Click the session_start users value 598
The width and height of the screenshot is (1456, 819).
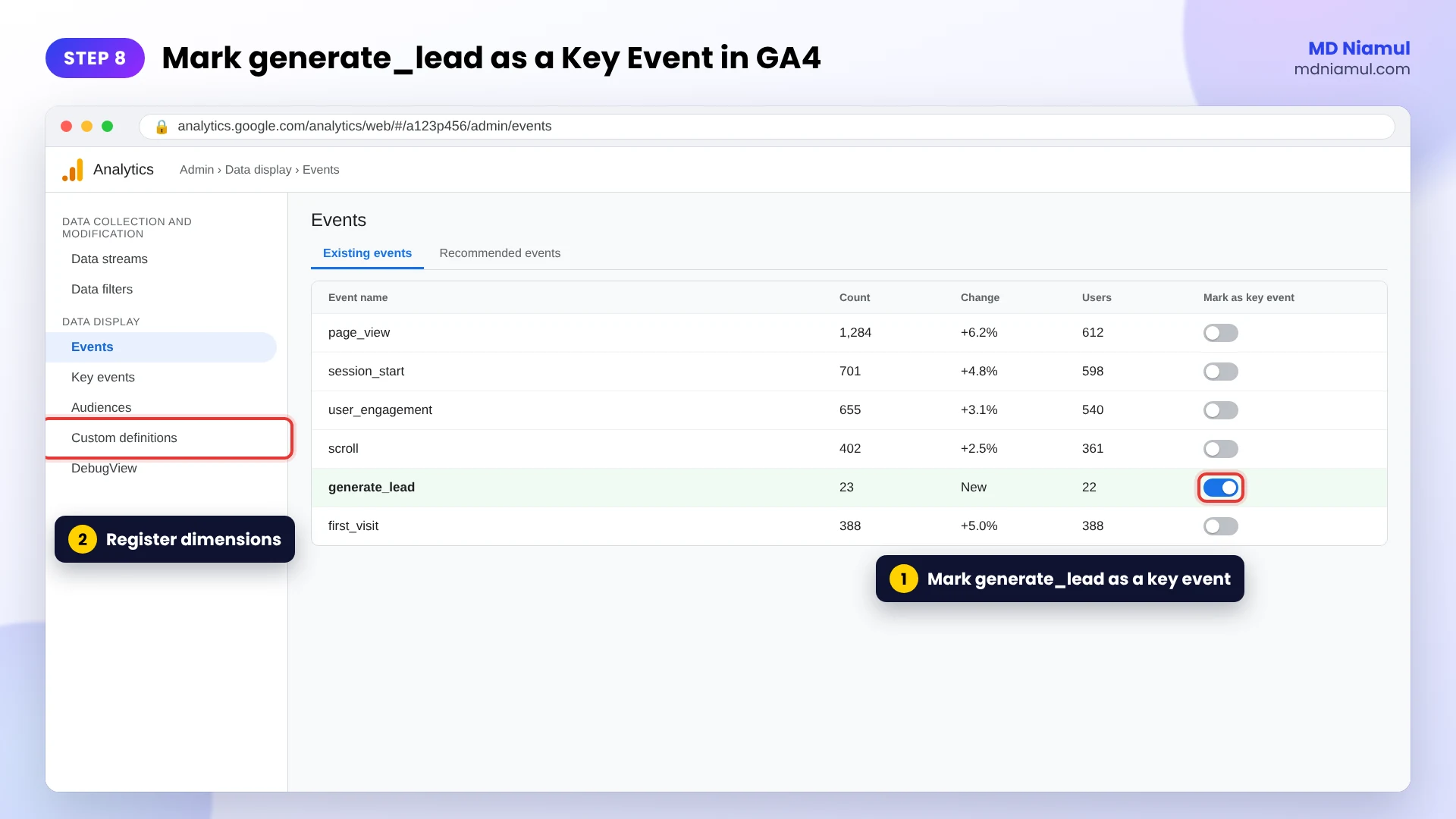coord(1093,372)
